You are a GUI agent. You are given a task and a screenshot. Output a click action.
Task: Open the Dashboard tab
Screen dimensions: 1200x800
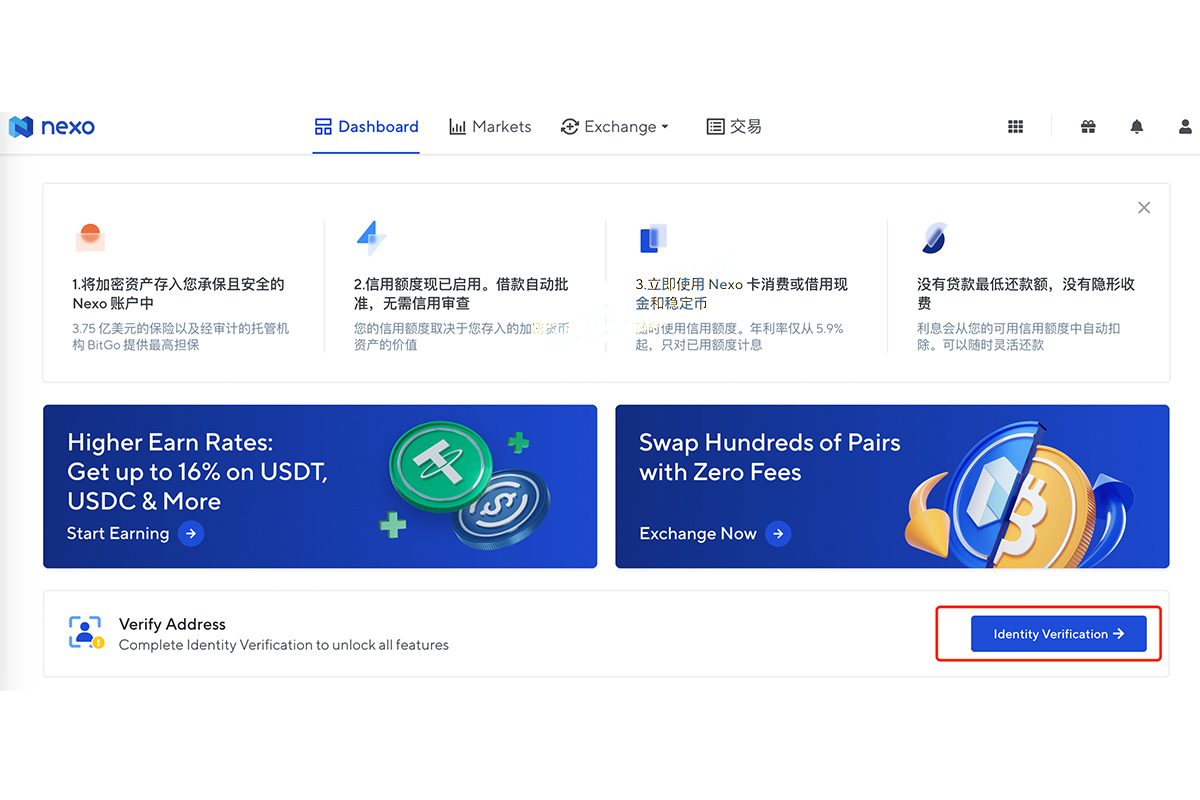pyautogui.click(x=366, y=127)
